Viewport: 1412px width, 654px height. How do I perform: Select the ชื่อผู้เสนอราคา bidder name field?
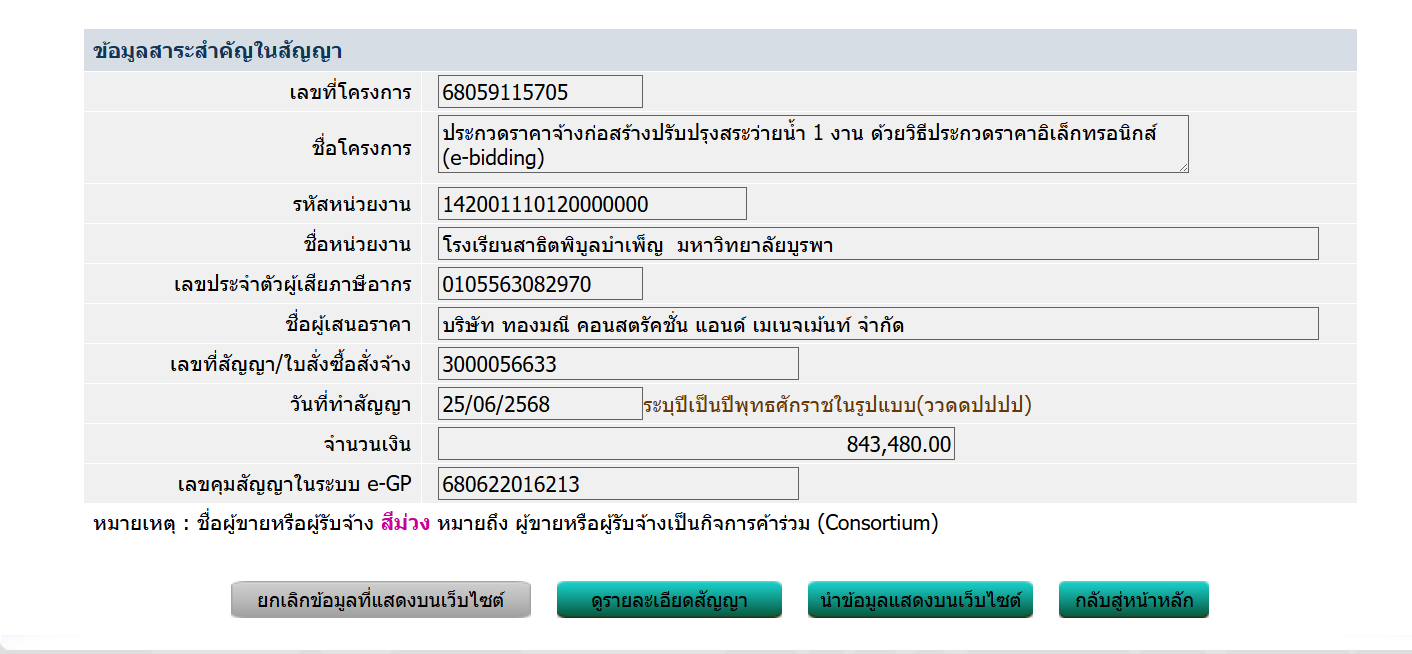click(x=878, y=324)
